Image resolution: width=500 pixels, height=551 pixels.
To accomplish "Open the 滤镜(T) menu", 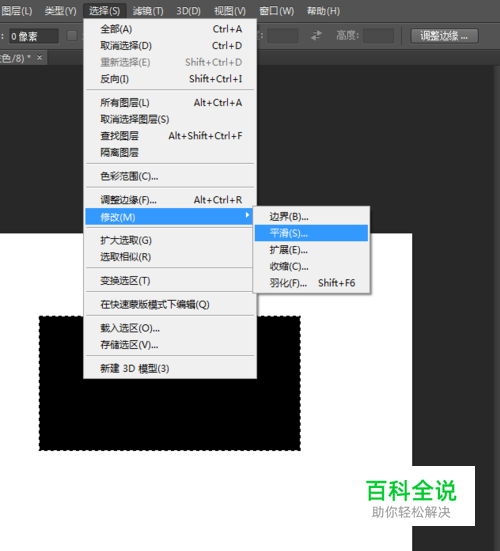I will 148,11.
